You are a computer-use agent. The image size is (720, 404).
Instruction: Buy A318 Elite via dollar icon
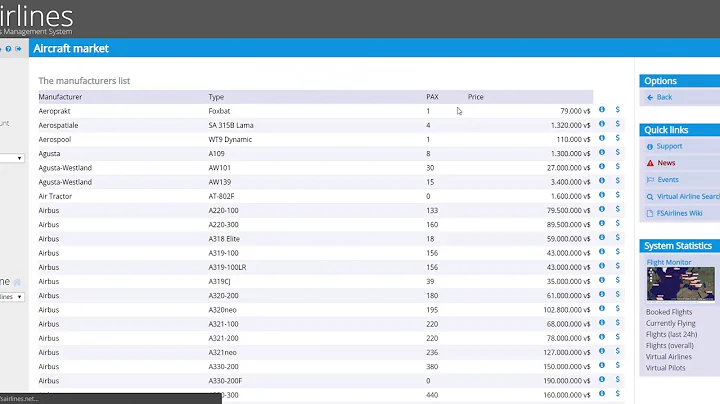[x=618, y=238]
